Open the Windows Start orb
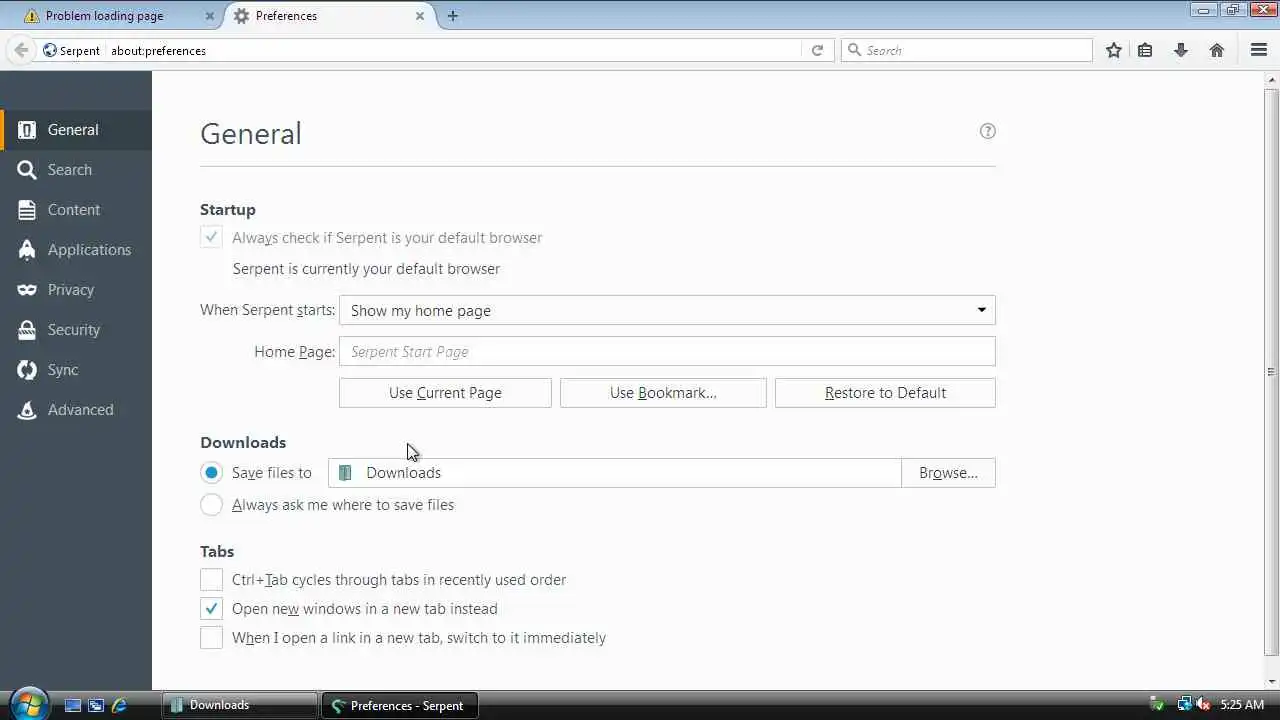Screen dimensions: 1280x720 click(28, 704)
